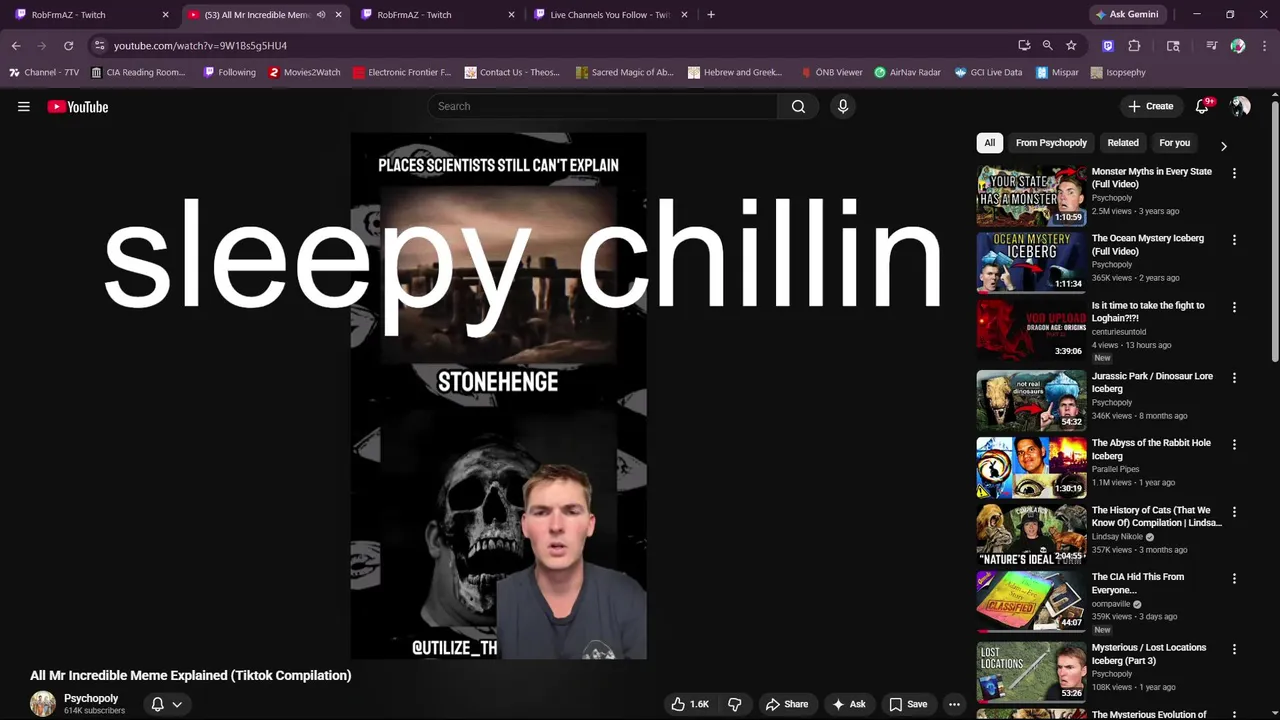
Task: Save the video to a playlist
Action: click(908, 704)
